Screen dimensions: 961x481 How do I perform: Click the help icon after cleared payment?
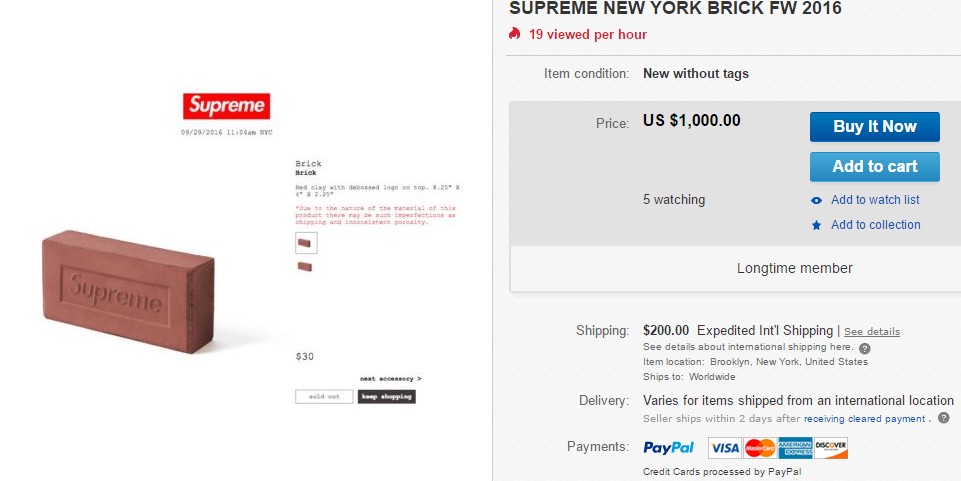click(x=943, y=418)
